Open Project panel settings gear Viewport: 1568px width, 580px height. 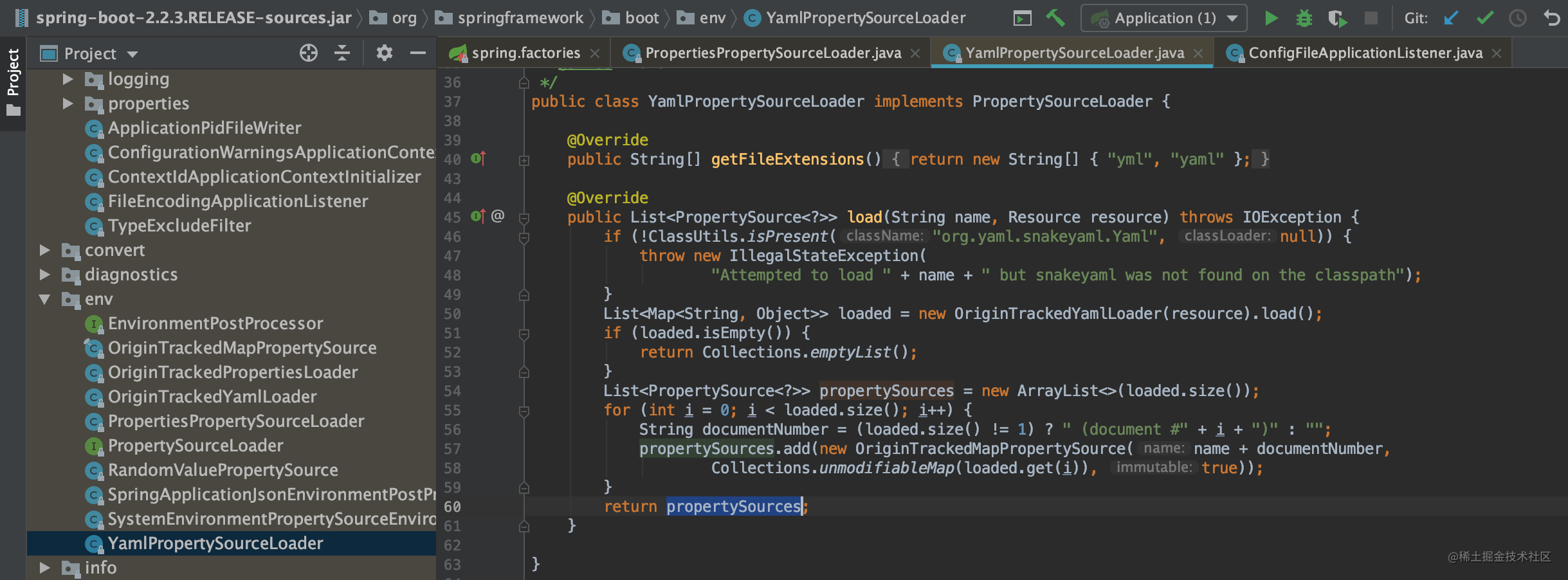pyautogui.click(x=385, y=53)
